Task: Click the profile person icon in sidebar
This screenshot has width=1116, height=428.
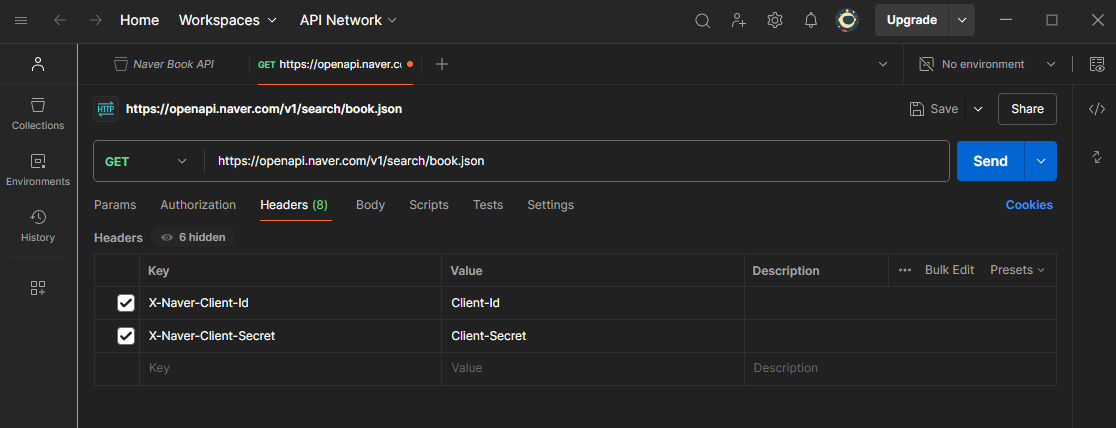Action: click(x=38, y=64)
